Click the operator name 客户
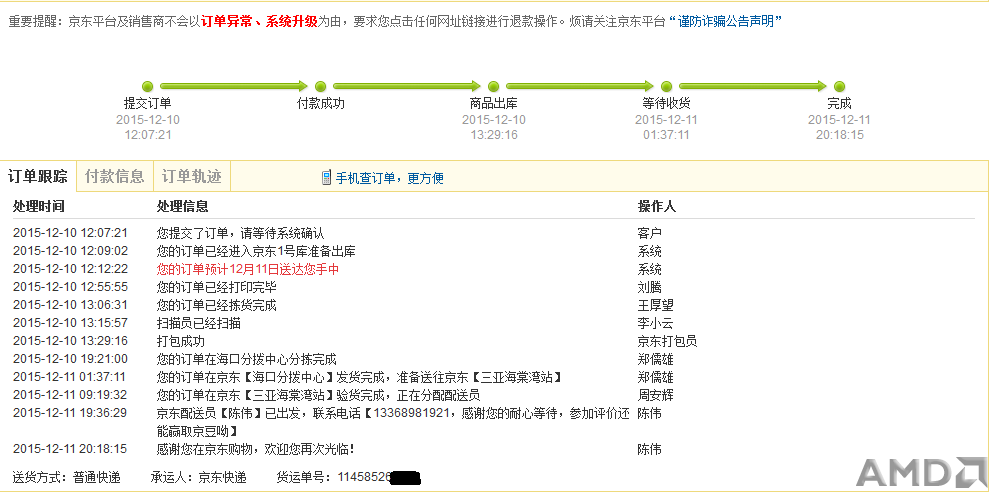 pyautogui.click(x=650, y=233)
